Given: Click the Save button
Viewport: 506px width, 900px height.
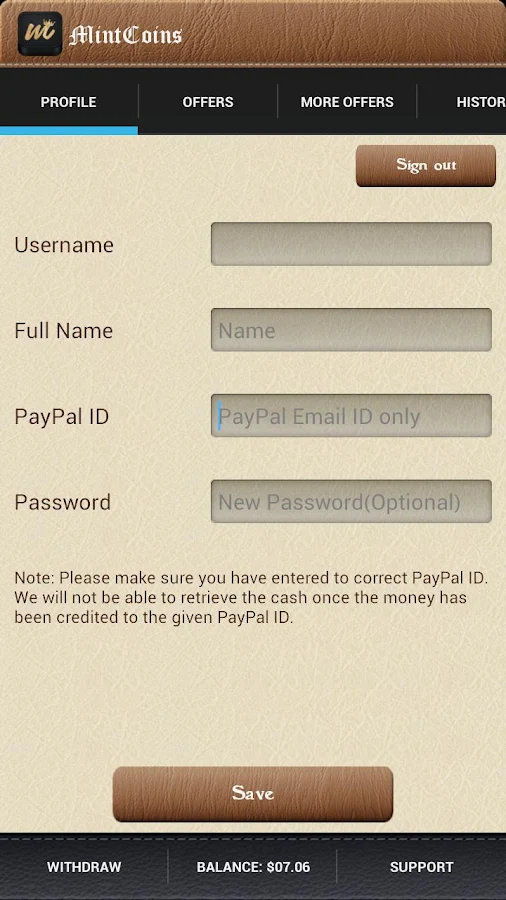Looking at the screenshot, I should pos(253,794).
